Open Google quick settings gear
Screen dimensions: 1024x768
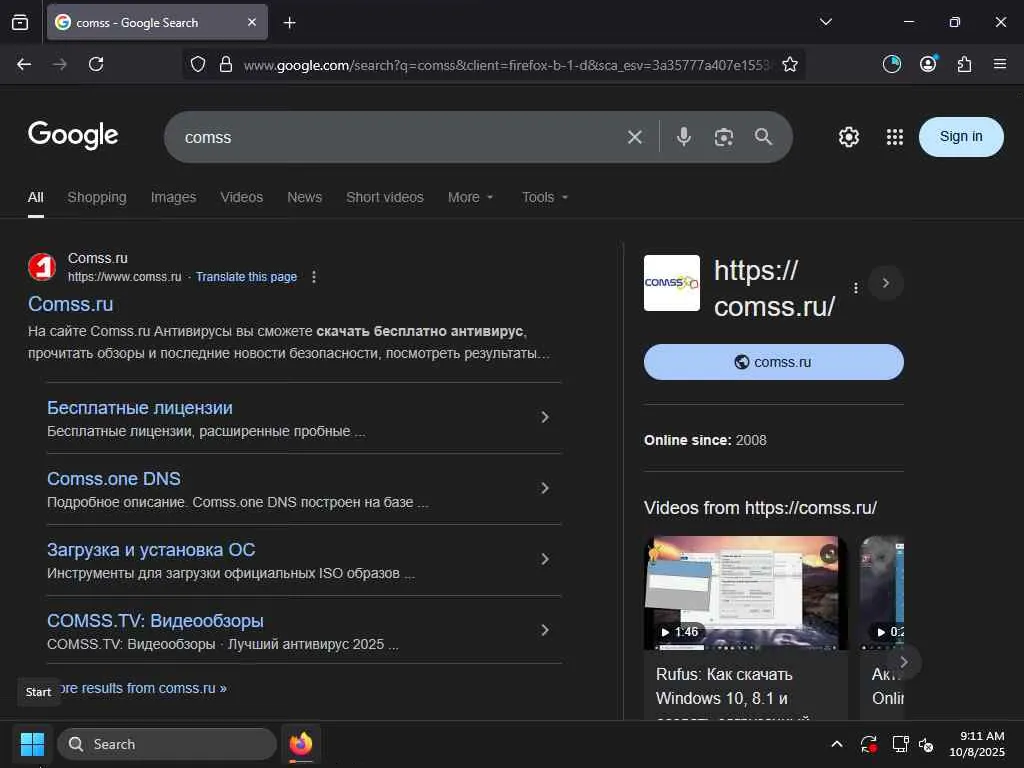coord(848,137)
